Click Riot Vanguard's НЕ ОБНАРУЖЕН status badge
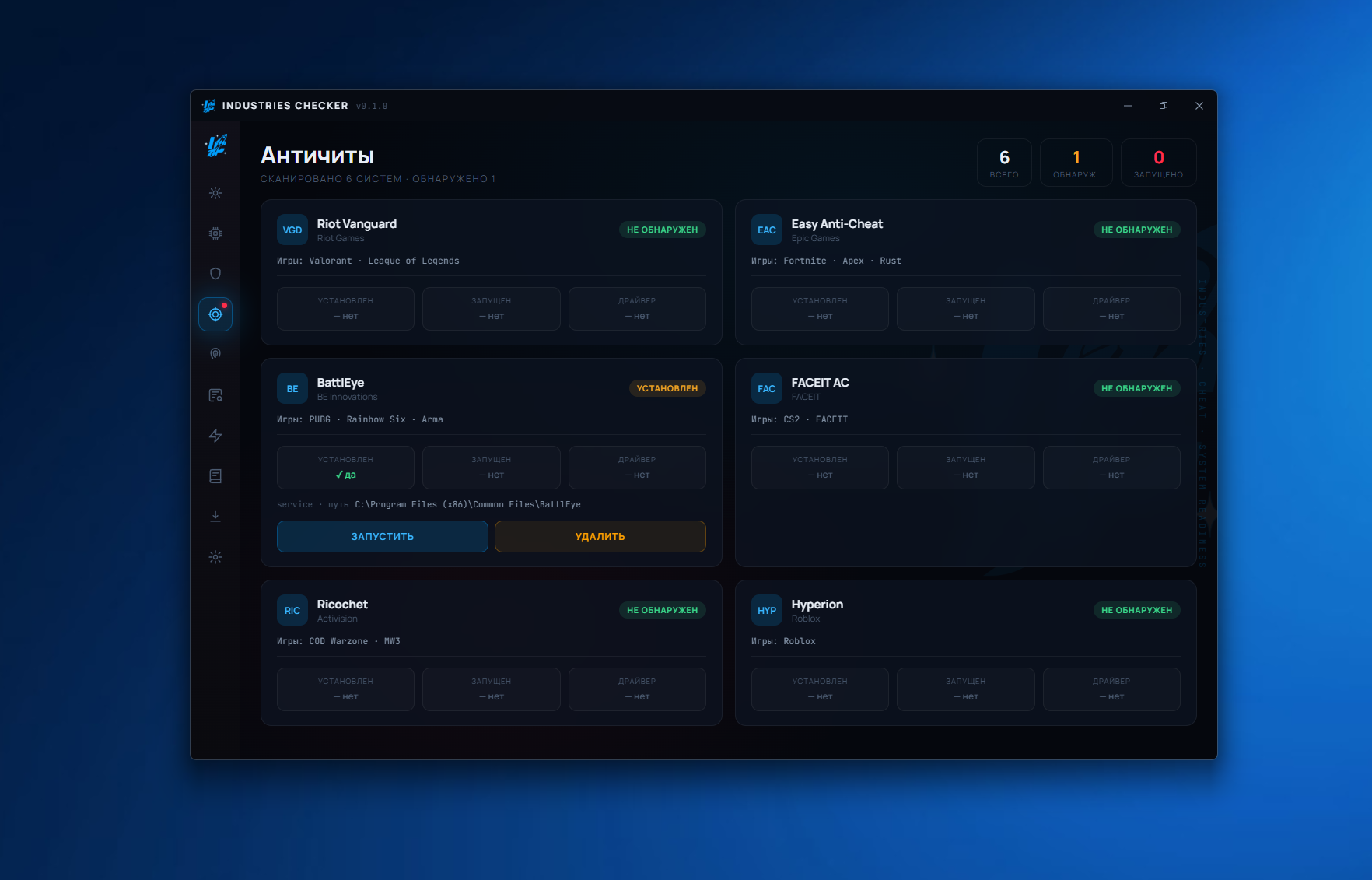 click(x=663, y=230)
